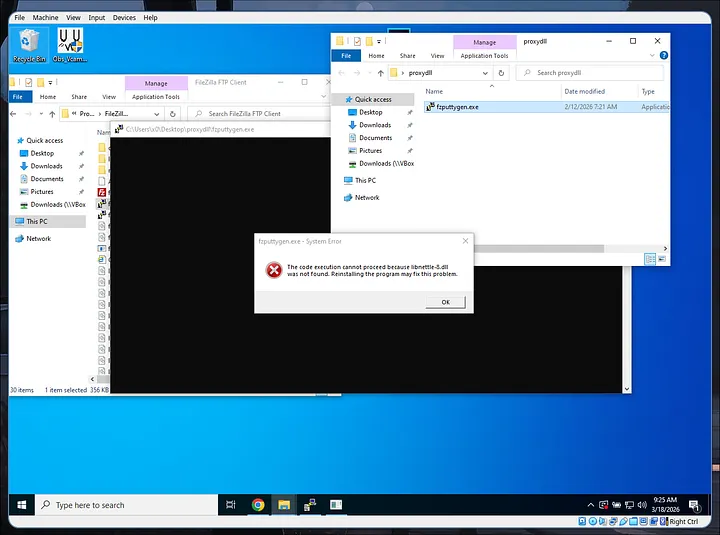Open the View tab in FileZilla window

[x=109, y=97]
